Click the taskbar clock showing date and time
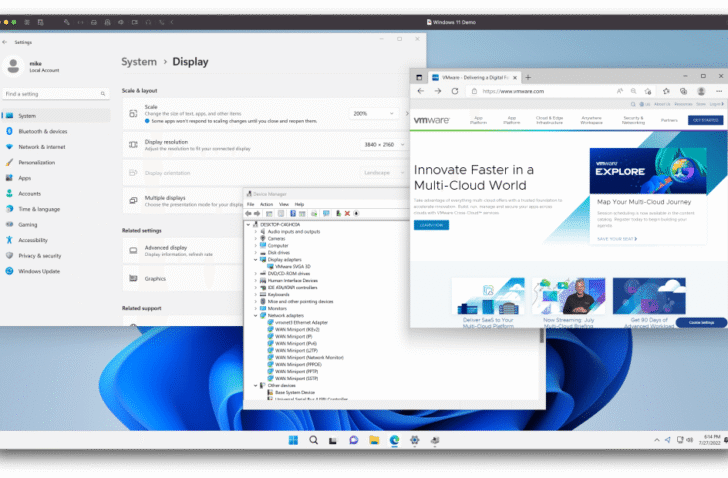Screen dimensions: 728x478 tap(710, 440)
